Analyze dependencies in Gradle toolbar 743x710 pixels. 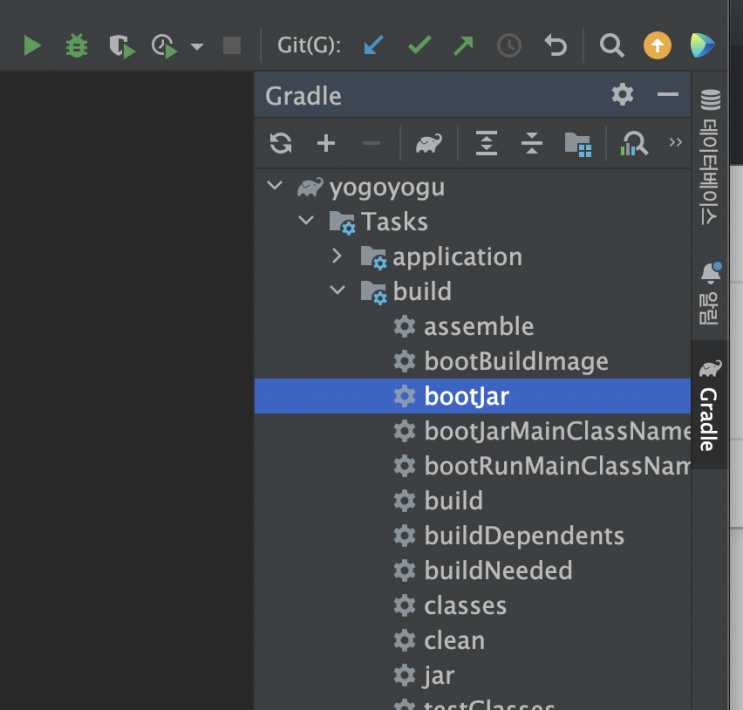(634, 143)
